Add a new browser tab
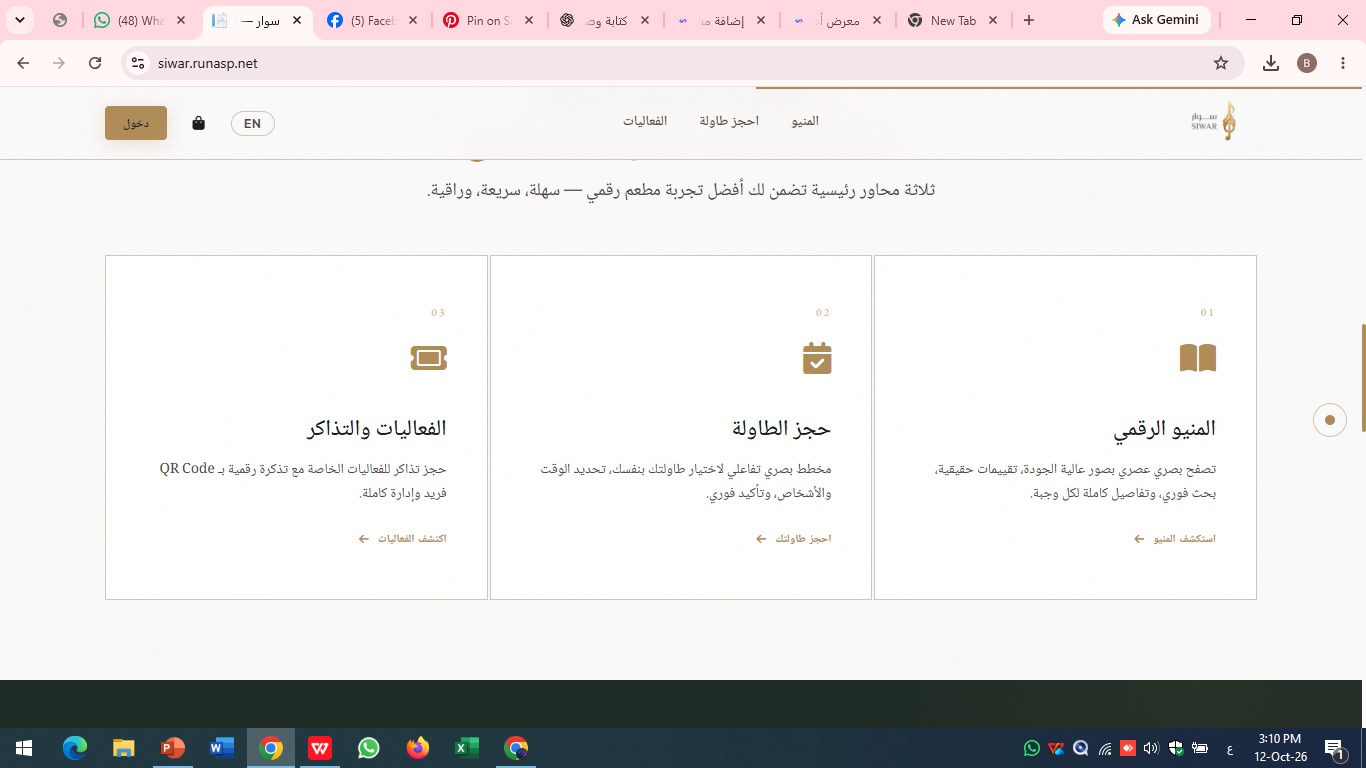1366x768 pixels. [x=1029, y=20]
